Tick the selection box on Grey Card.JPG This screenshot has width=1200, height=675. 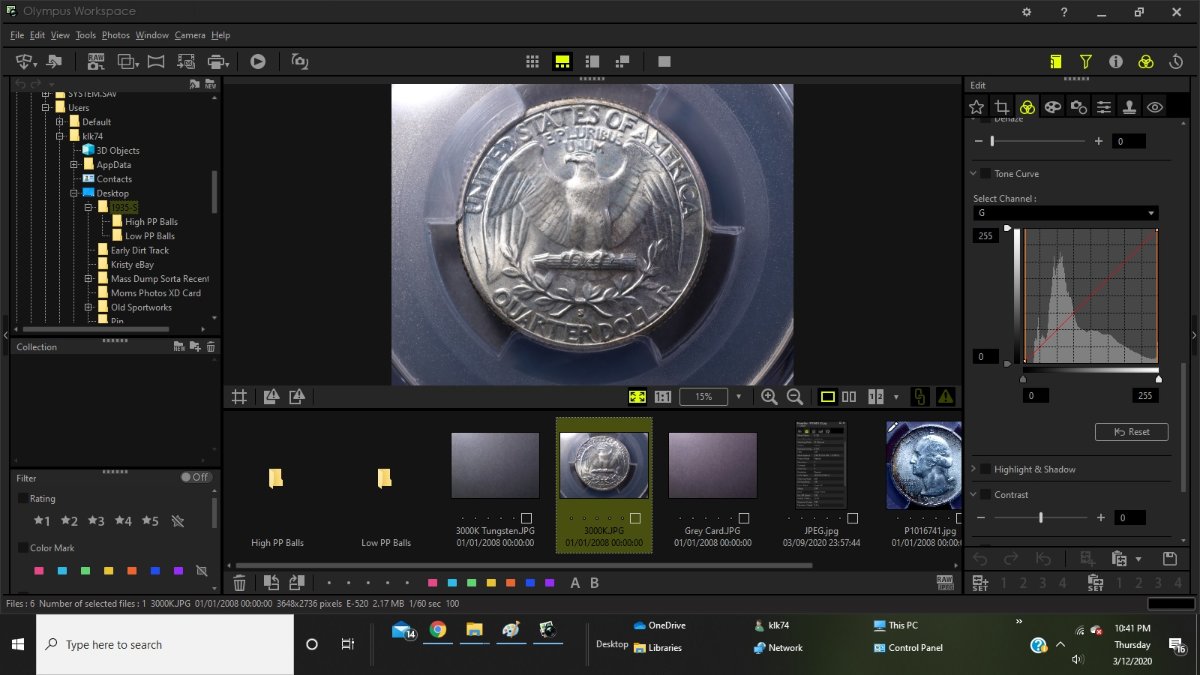tap(744, 518)
